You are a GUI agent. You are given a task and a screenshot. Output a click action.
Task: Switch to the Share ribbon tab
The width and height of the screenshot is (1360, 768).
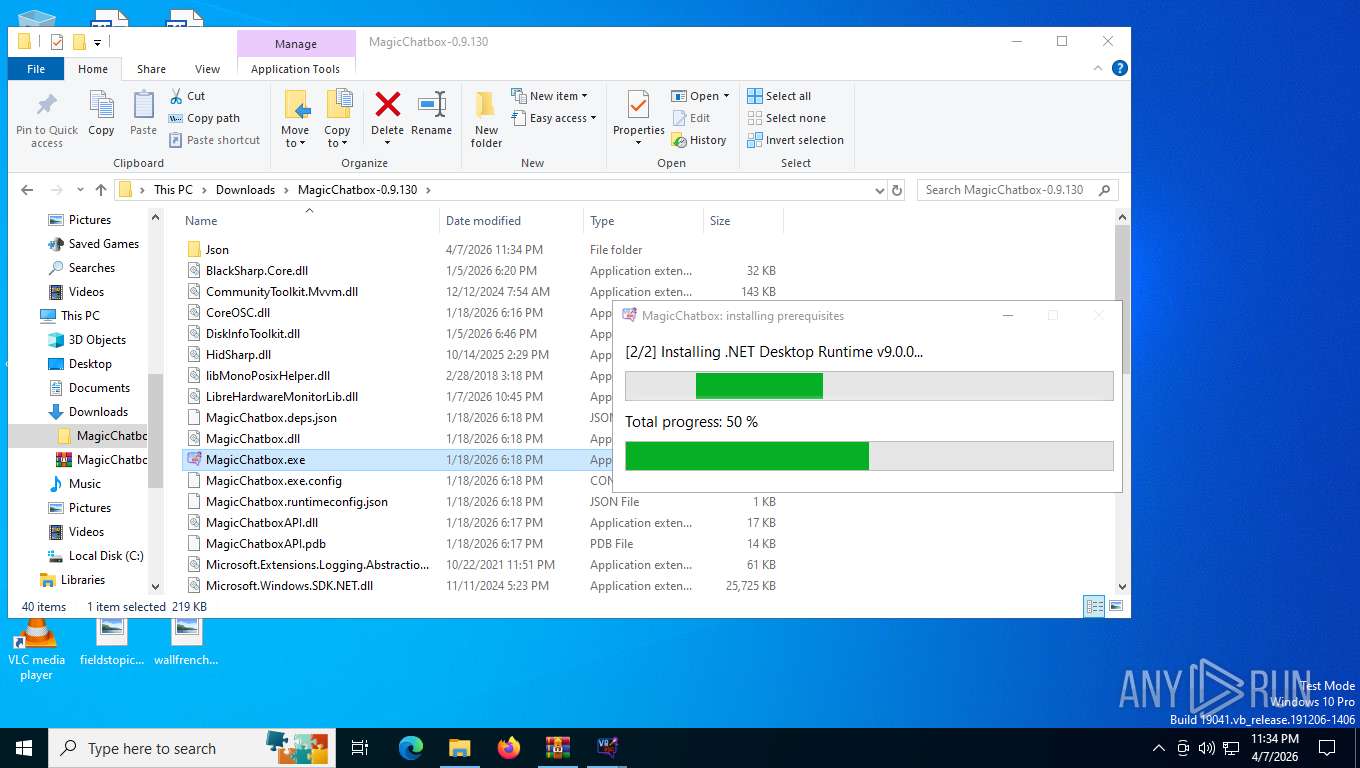[x=152, y=69]
